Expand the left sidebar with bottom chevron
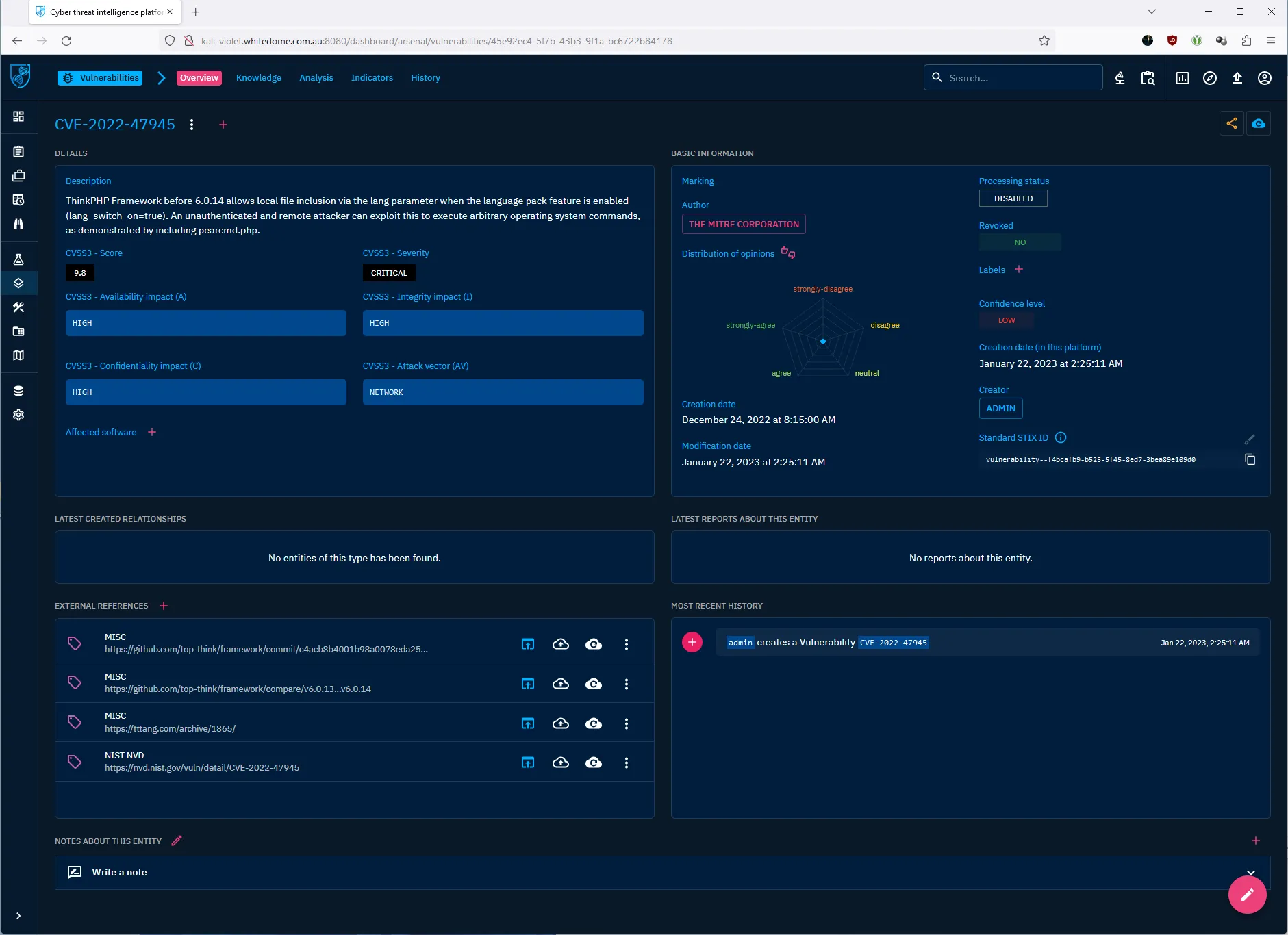Image resolution: width=1288 pixels, height=935 pixels. [x=18, y=916]
